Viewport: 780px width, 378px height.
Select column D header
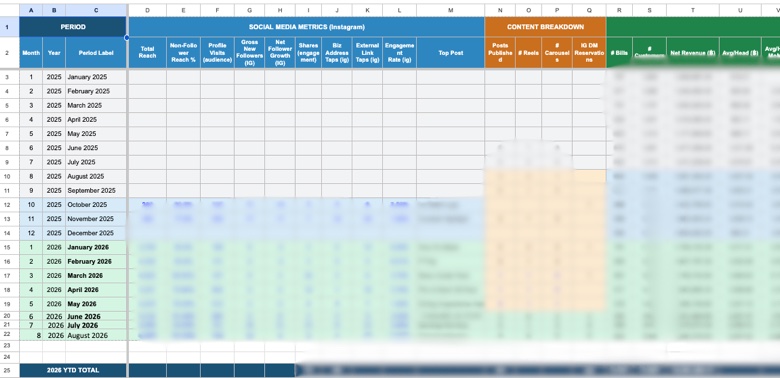click(147, 10)
